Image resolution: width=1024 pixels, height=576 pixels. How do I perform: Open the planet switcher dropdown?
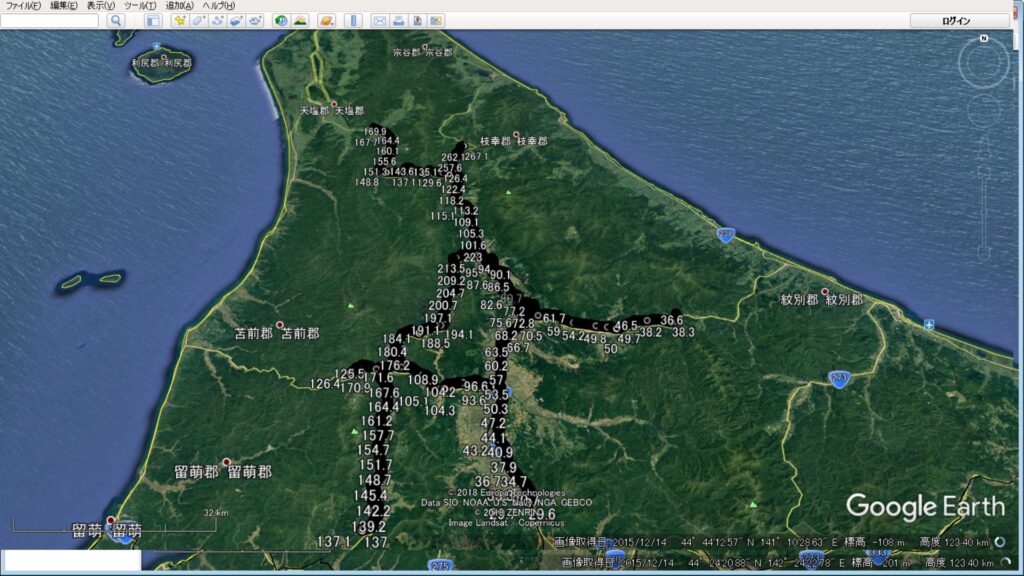pos(327,20)
